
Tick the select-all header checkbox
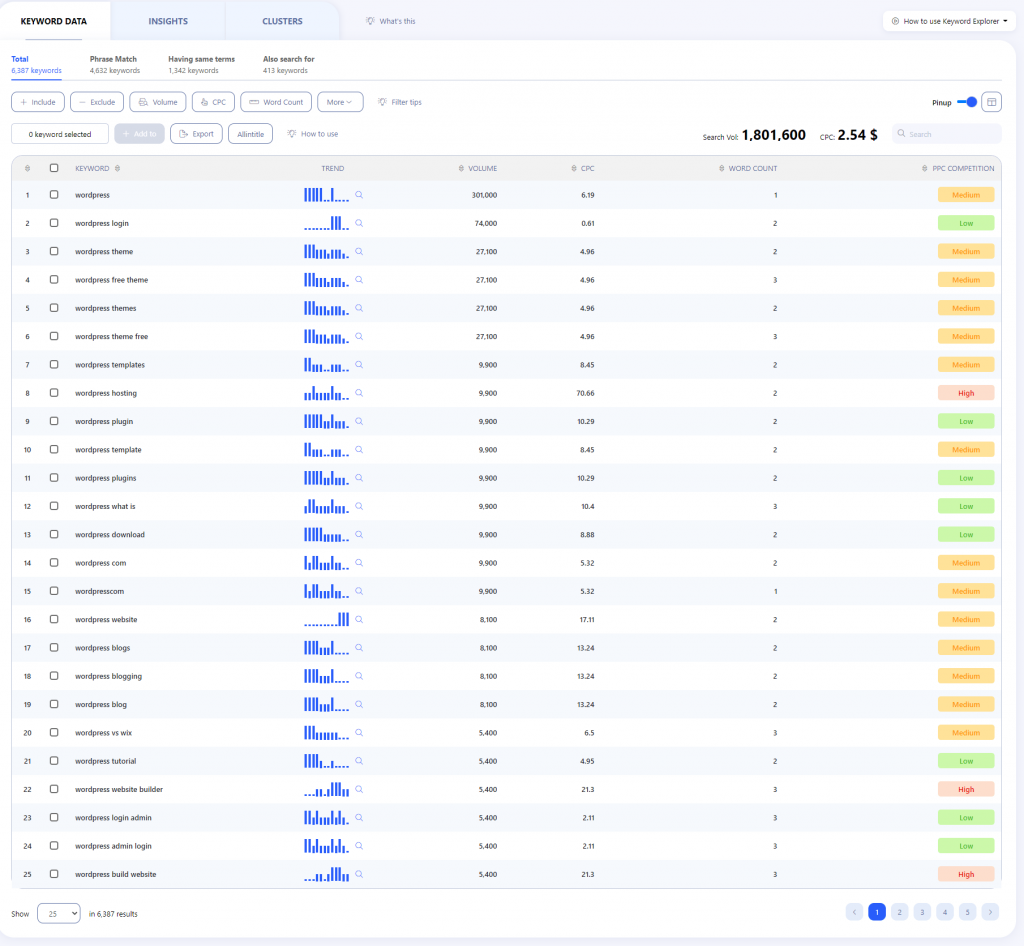pyautogui.click(x=54, y=168)
